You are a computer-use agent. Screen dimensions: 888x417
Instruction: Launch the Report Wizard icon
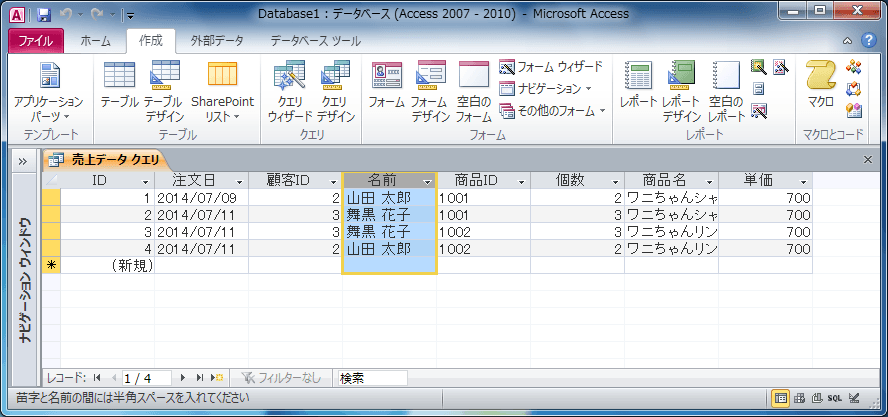click(x=758, y=67)
